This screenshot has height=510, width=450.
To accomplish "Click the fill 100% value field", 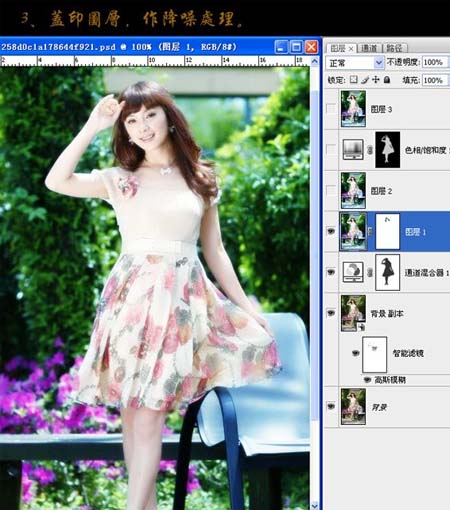I will tap(435, 80).
